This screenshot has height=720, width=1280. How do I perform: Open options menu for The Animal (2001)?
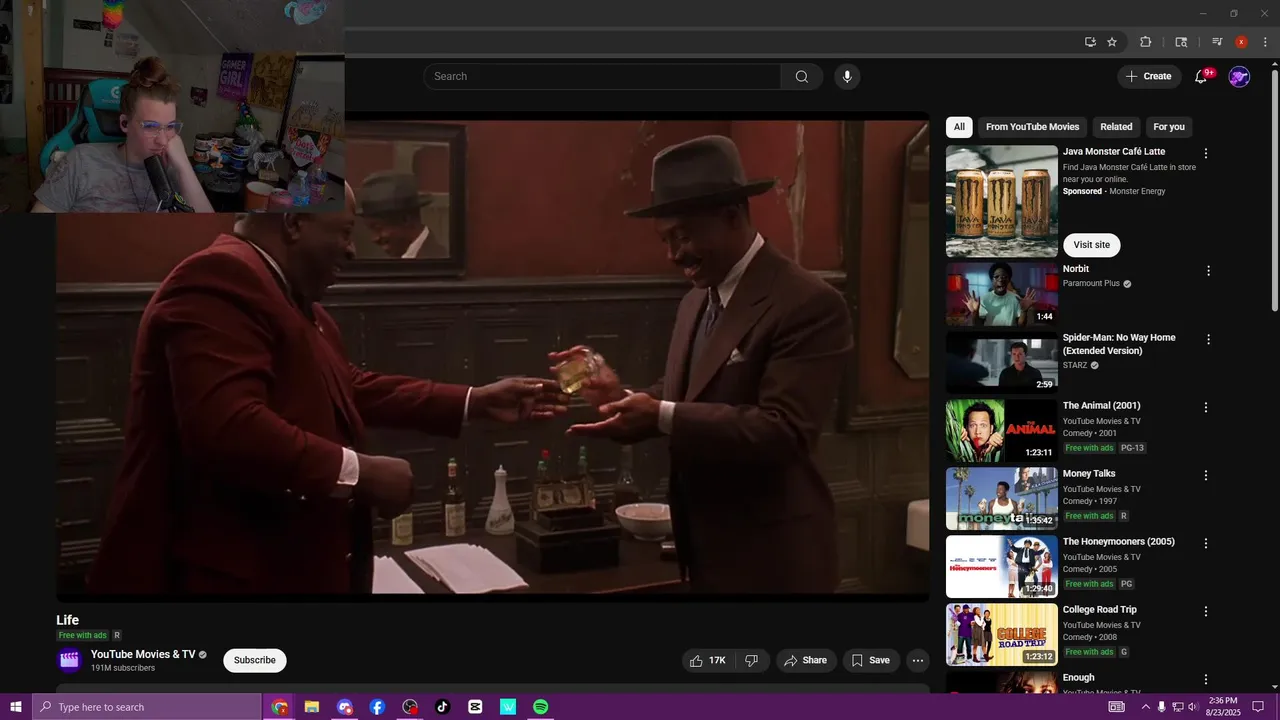click(x=1206, y=407)
